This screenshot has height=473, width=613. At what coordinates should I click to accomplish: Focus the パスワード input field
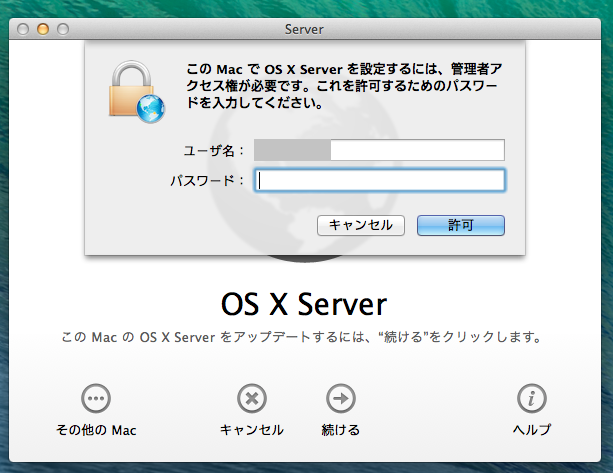coord(379,180)
